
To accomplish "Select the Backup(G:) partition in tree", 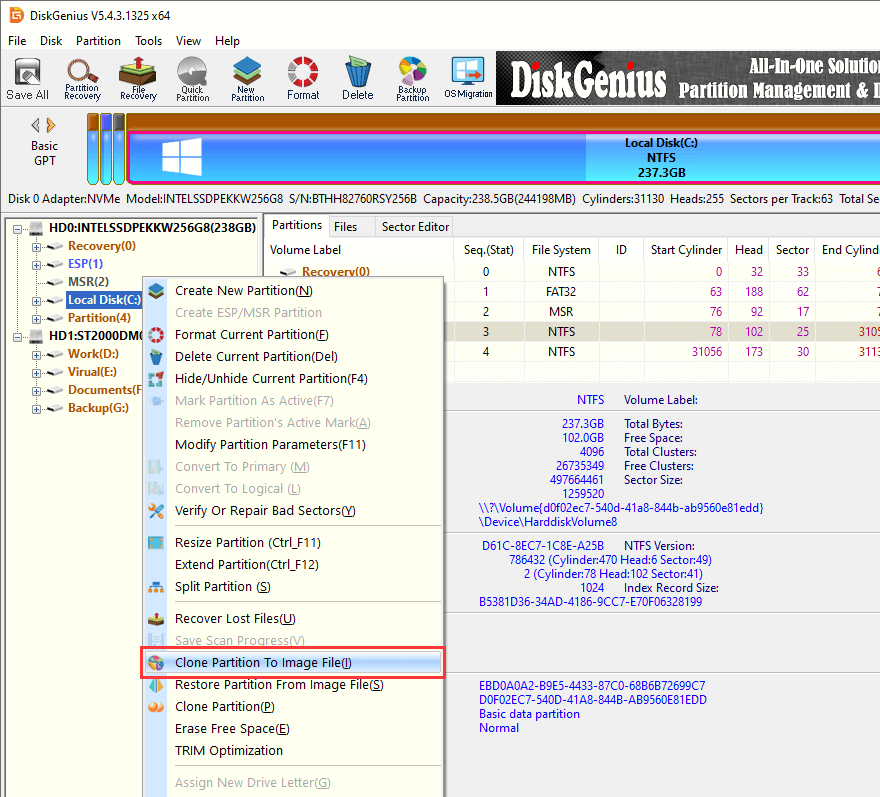I will 97,408.
